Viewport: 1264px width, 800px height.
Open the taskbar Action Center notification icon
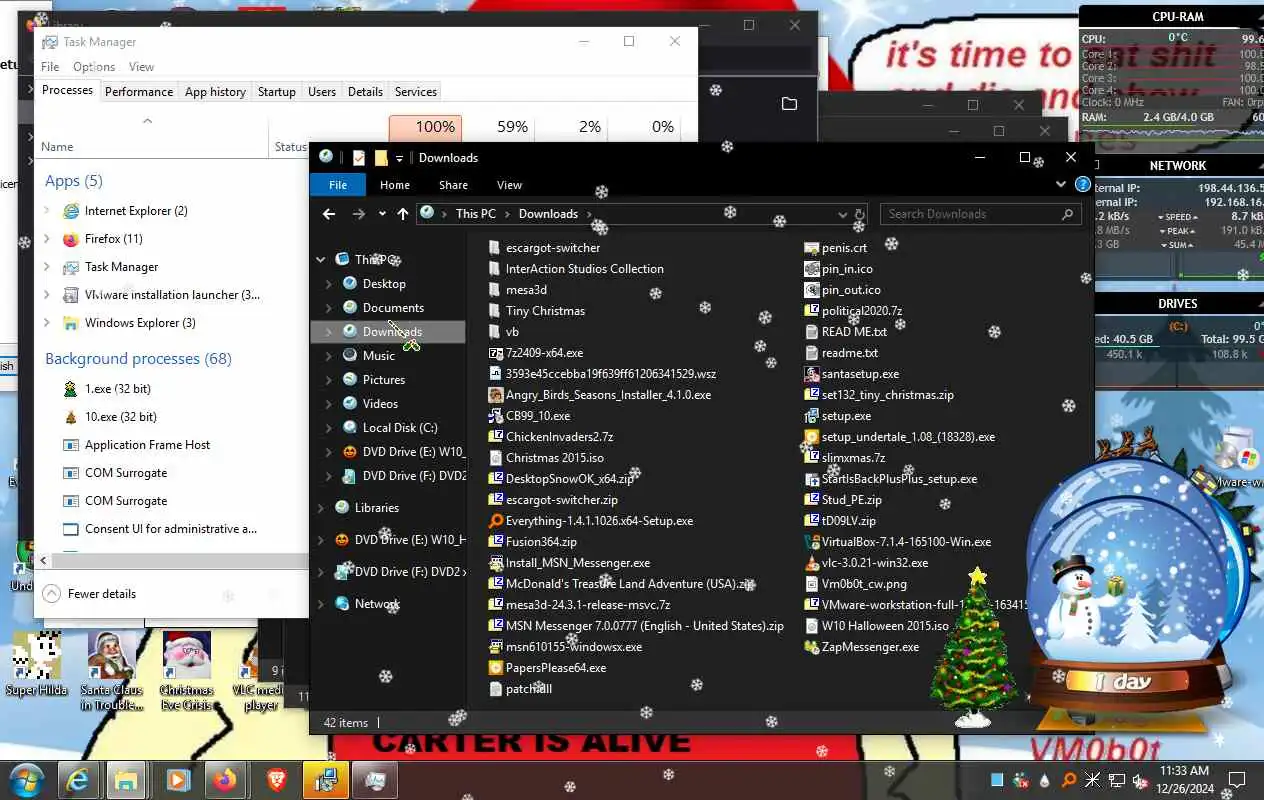tap(1236, 780)
